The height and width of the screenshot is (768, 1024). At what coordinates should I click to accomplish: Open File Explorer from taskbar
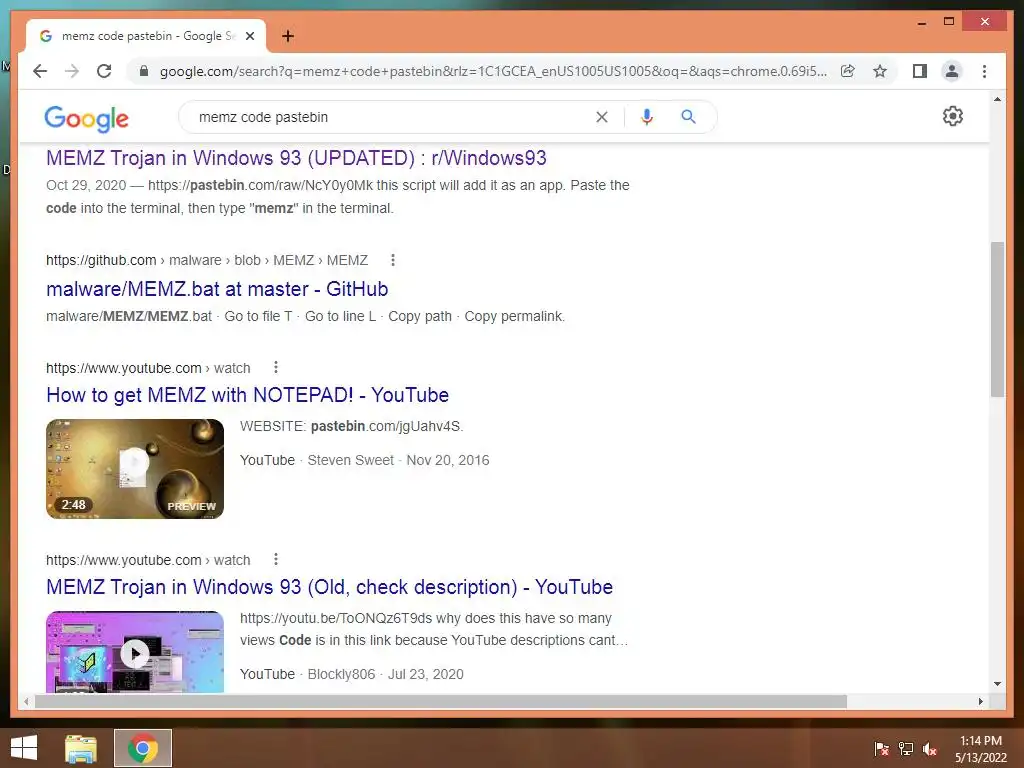[x=81, y=748]
